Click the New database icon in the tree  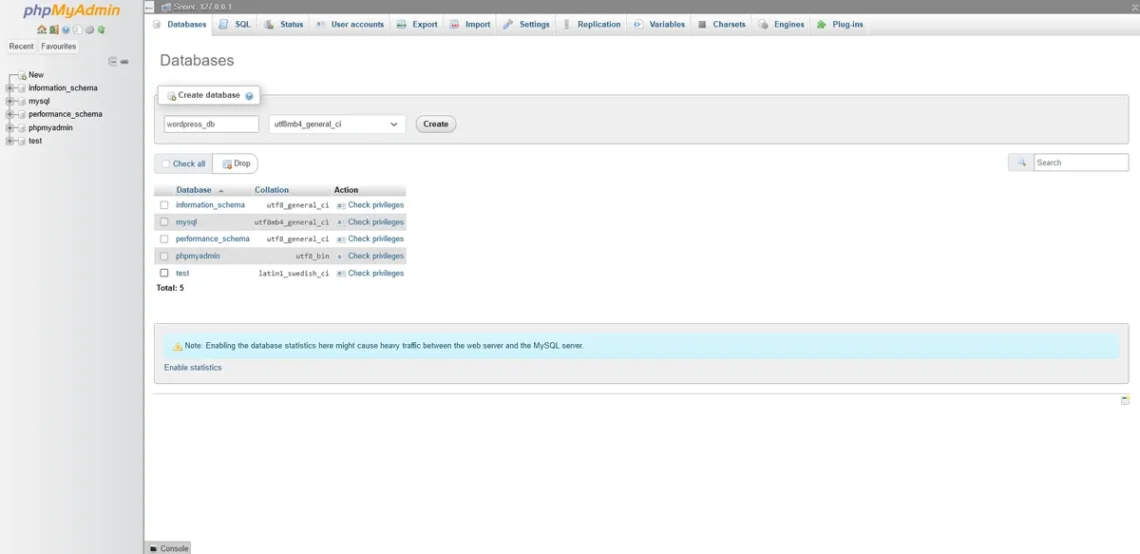coord(22,75)
